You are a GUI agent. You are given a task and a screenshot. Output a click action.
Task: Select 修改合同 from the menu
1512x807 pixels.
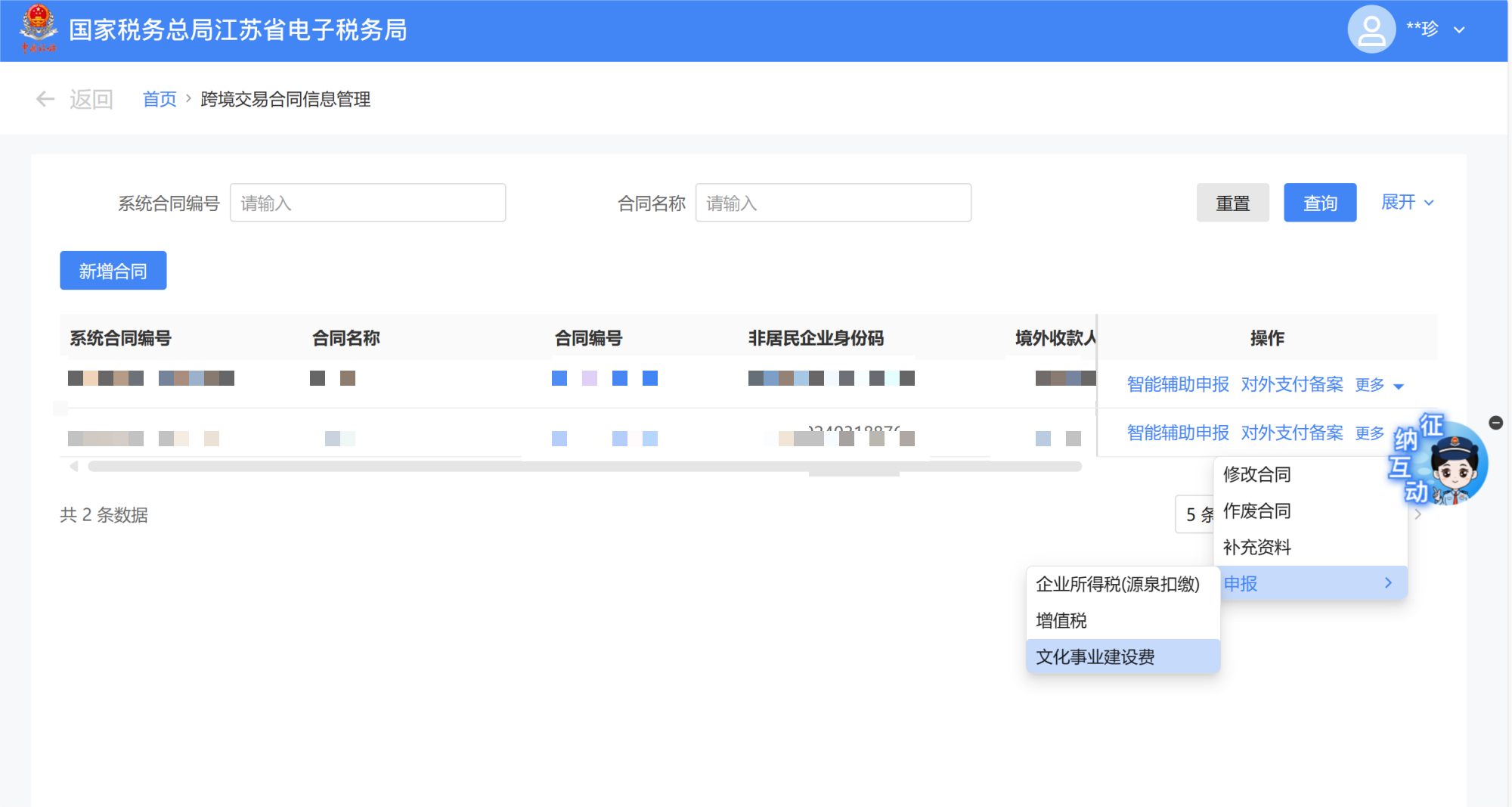(1256, 474)
